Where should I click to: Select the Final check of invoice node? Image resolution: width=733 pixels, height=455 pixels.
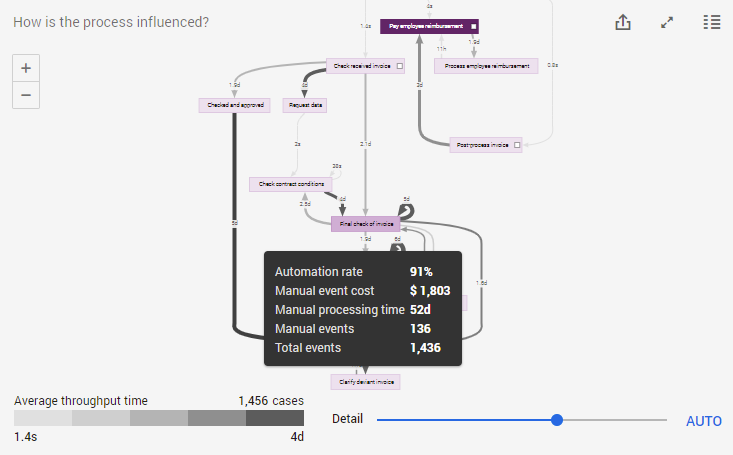coord(365,224)
